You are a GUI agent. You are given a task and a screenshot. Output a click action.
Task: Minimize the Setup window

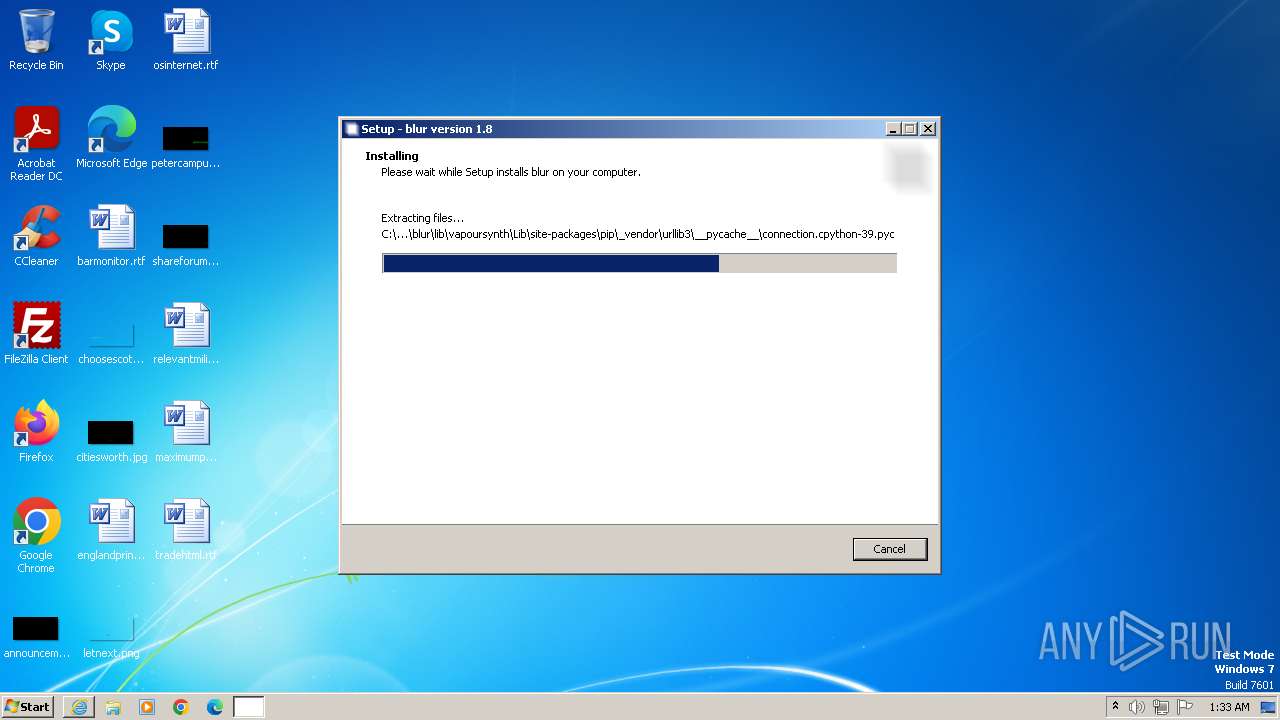pyautogui.click(x=892, y=129)
